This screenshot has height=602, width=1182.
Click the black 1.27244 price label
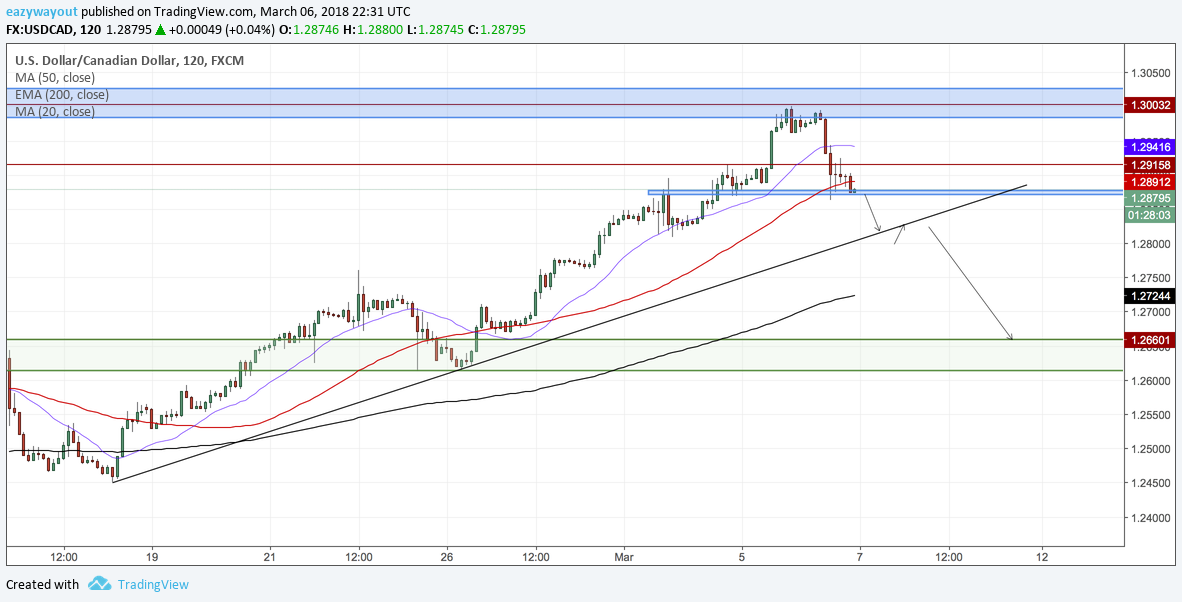[1149, 296]
